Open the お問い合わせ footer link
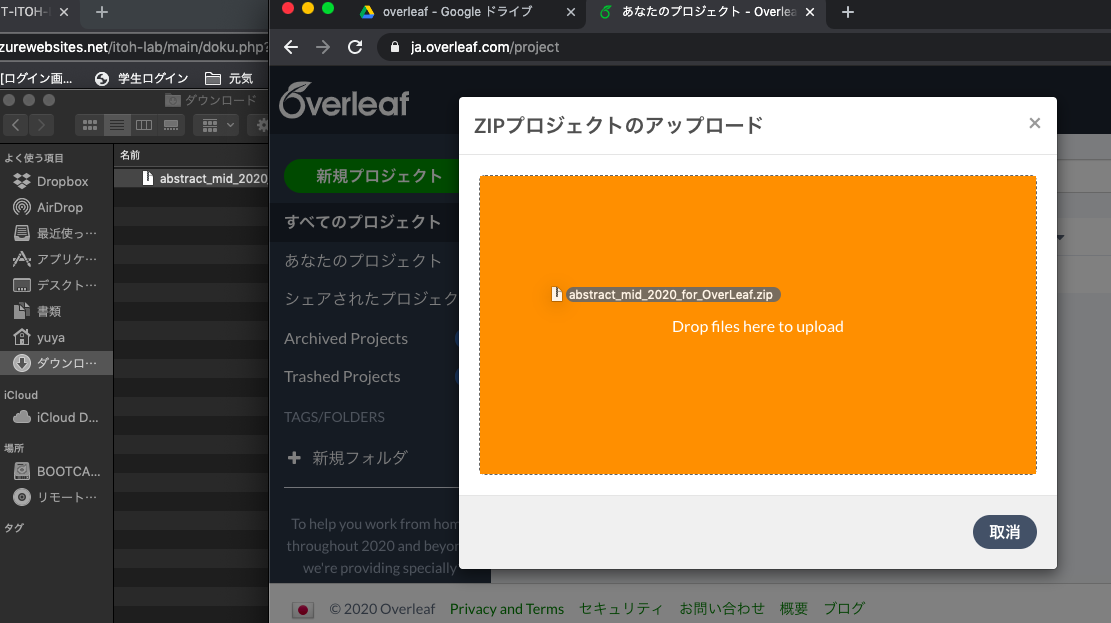Viewport: 1111px width, 623px height. pos(722,609)
